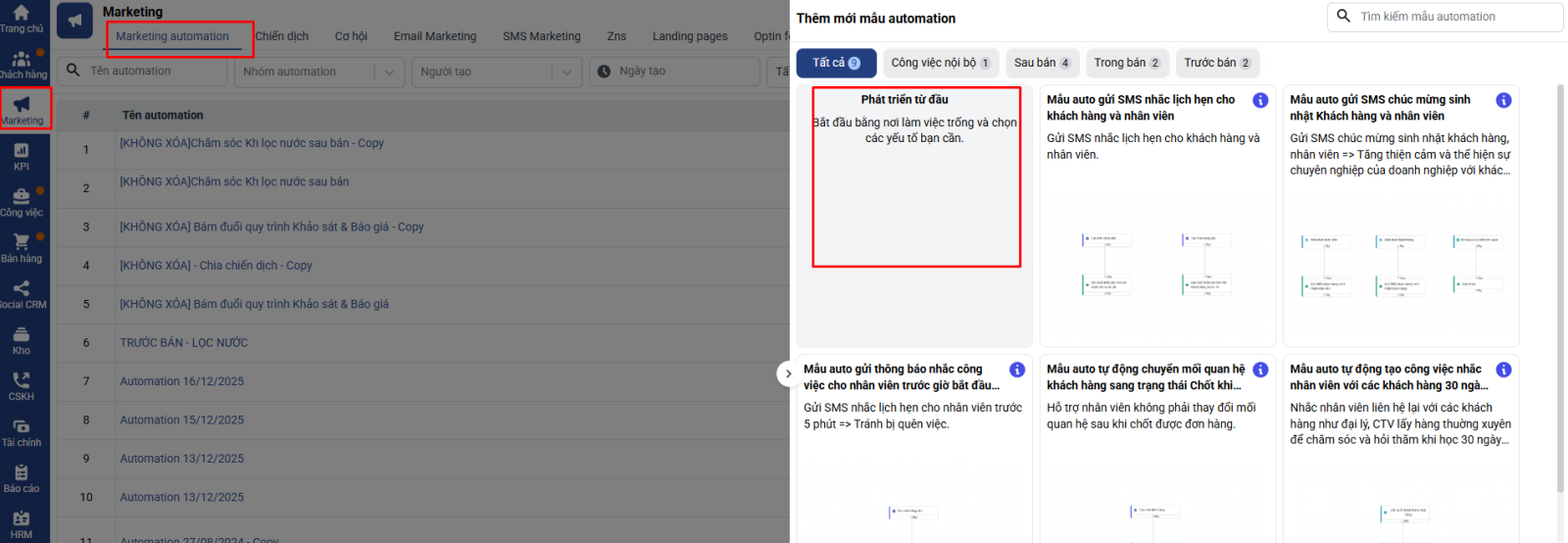Viewport: 1568px width, 543px height.
Task: Open Công việc briefcase in sidebar
Action: coord(22,201)
